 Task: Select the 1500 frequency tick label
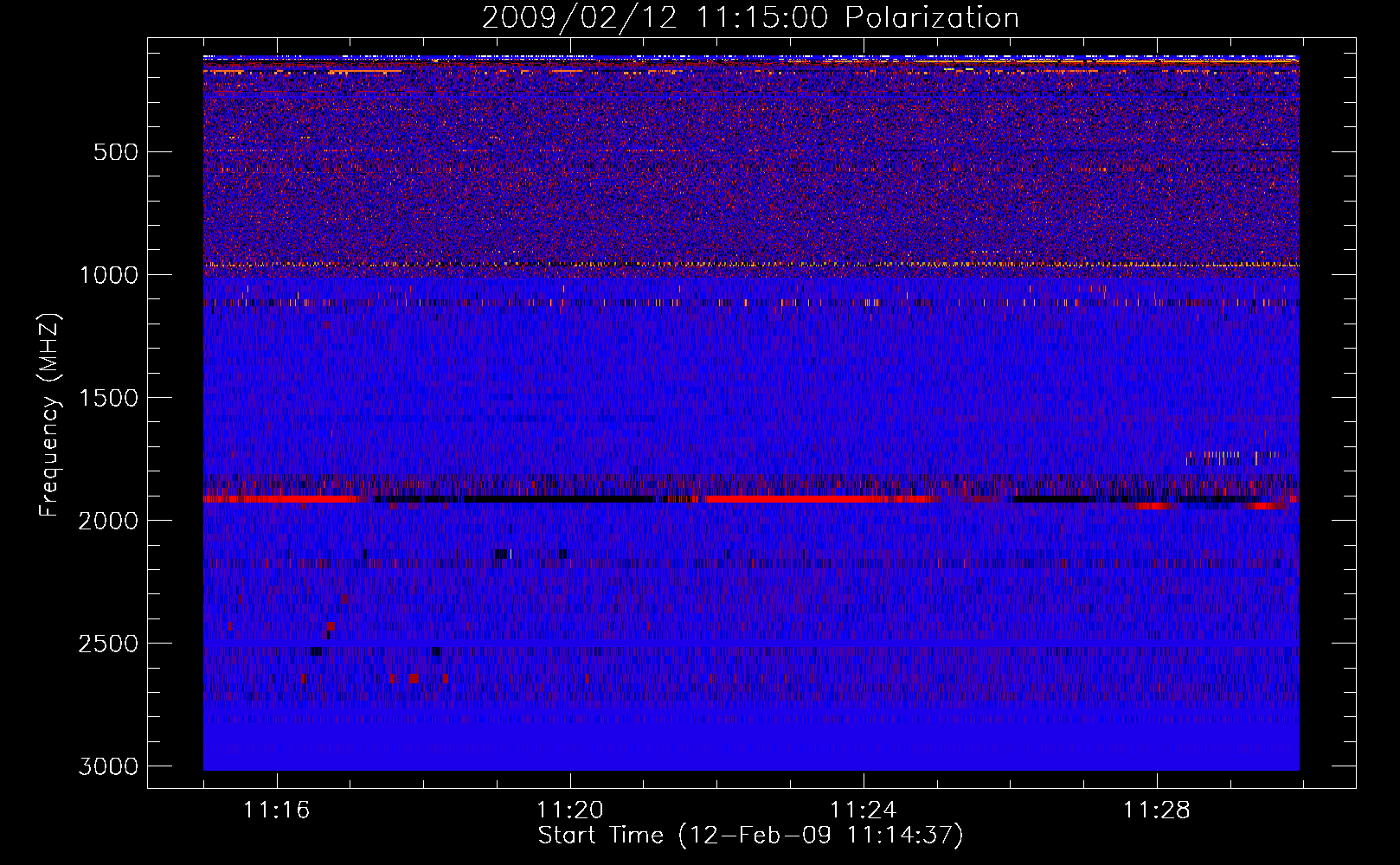click(x=108, y=398)
